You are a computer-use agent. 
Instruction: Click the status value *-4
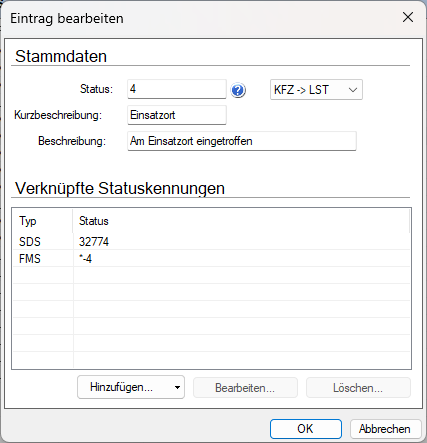coord(85,259)
